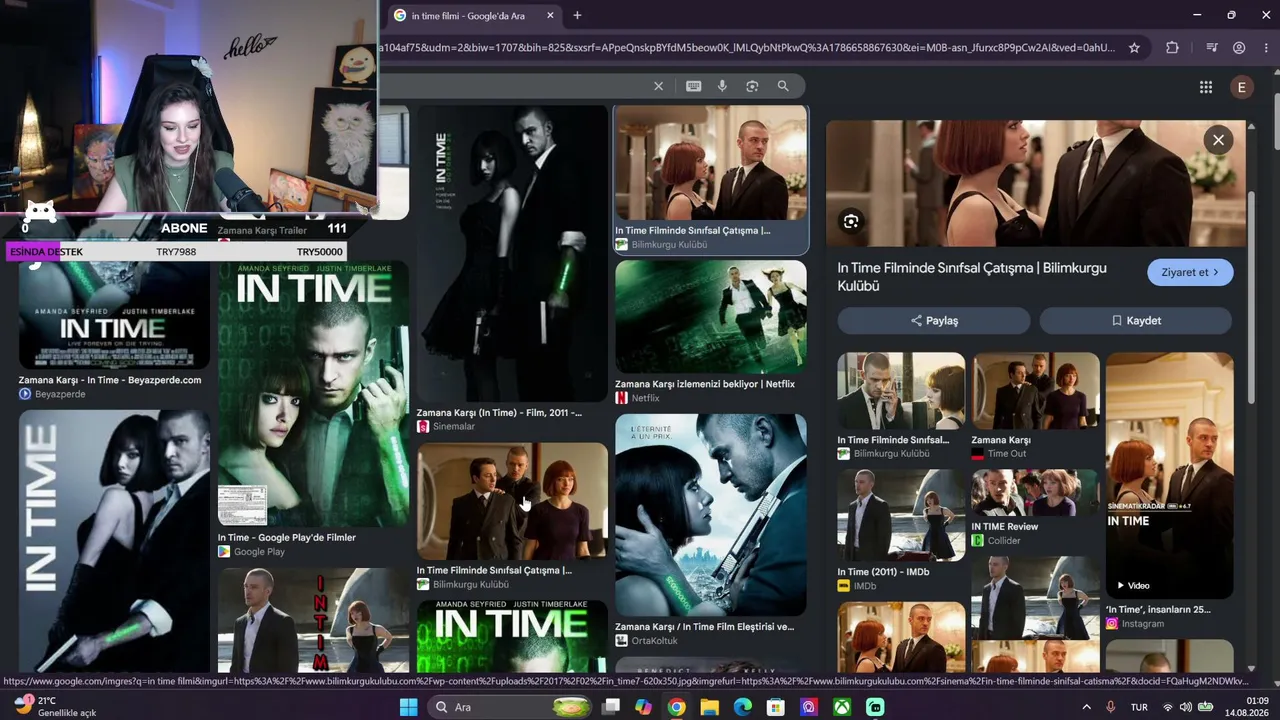
Task: Open the Xbox app from the taskbar
Action: click(842, 707)
